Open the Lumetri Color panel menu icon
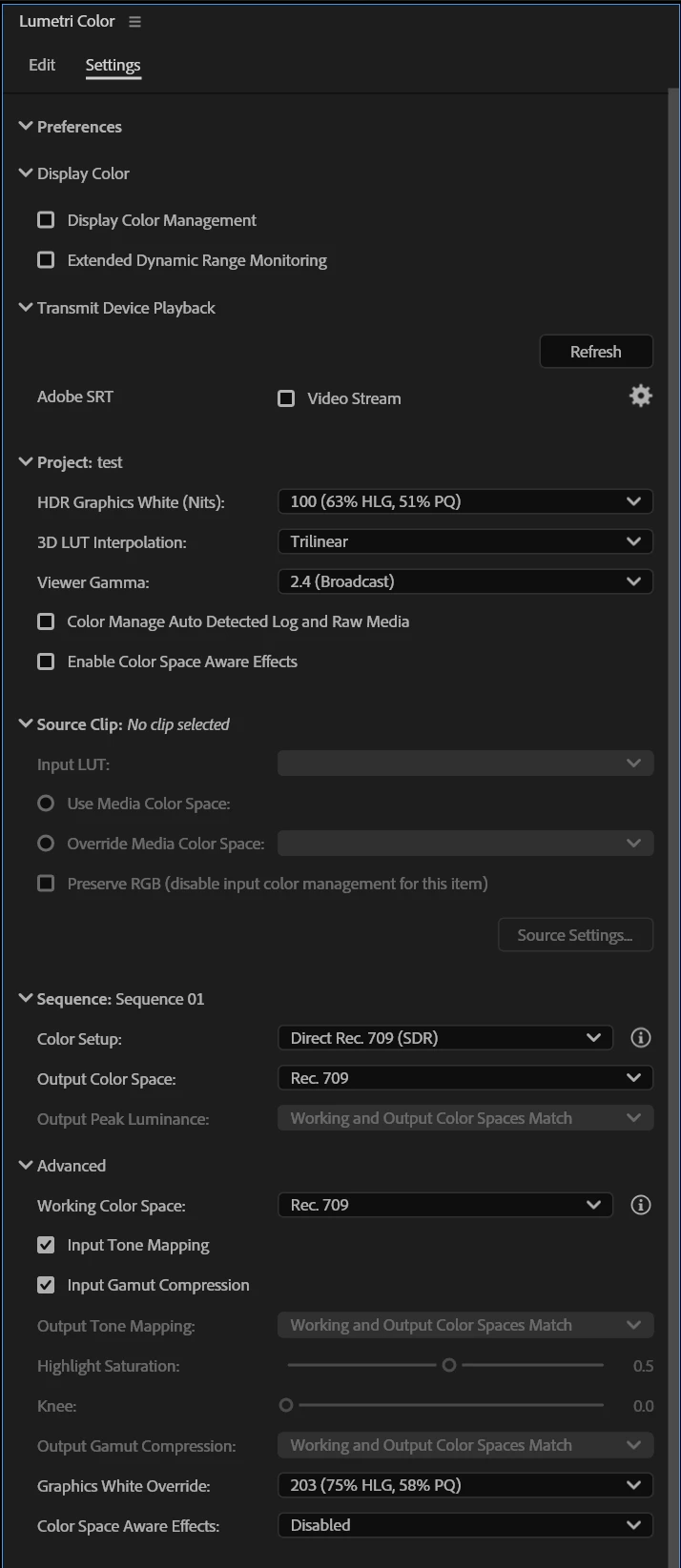Screen dimensions: 681x1568 pos(134,22)
